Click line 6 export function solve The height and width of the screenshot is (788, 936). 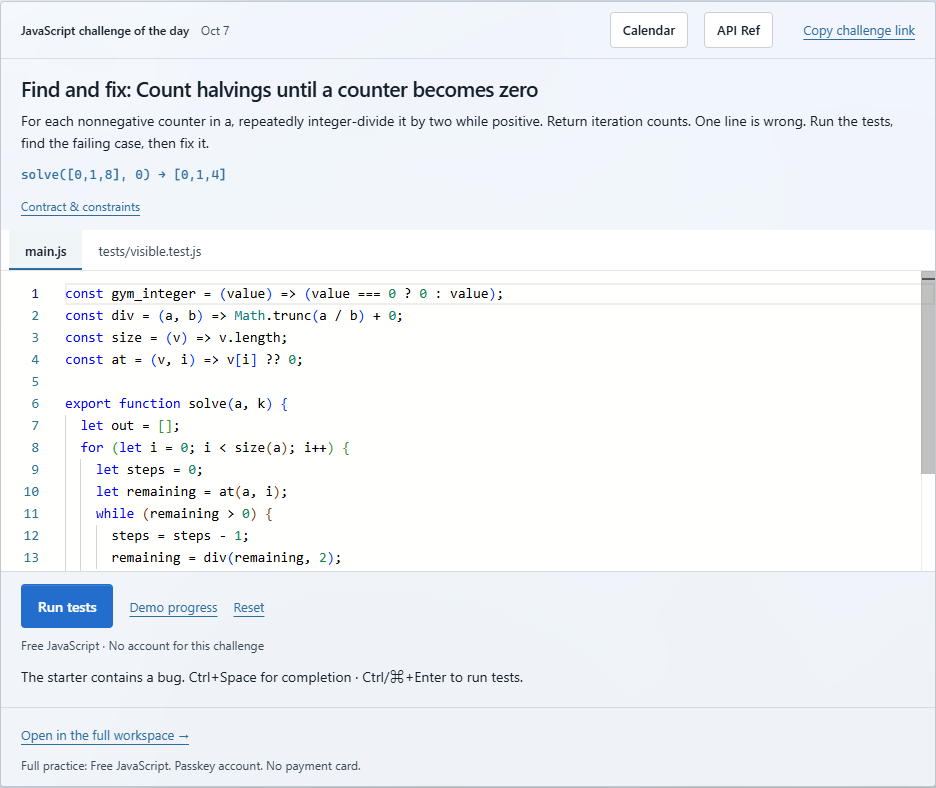coord(177,404)
